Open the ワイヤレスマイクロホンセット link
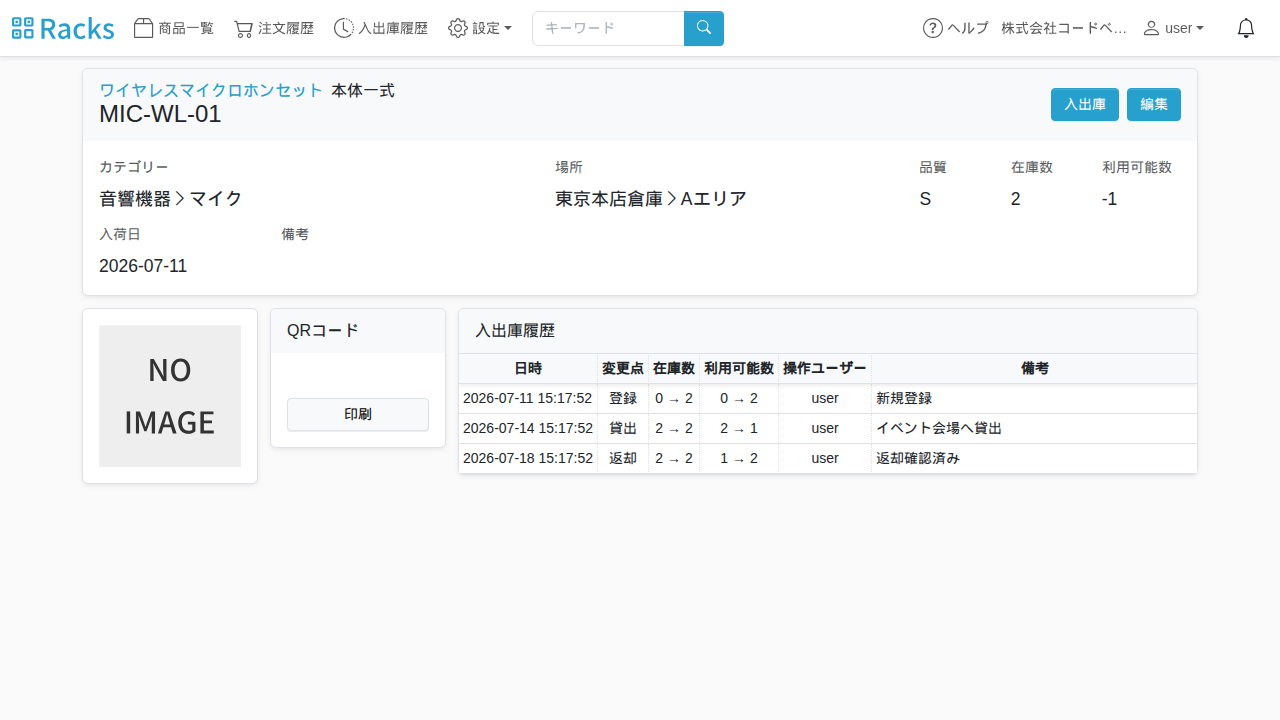Viewport: 1280px width, 720px height. 211,91
